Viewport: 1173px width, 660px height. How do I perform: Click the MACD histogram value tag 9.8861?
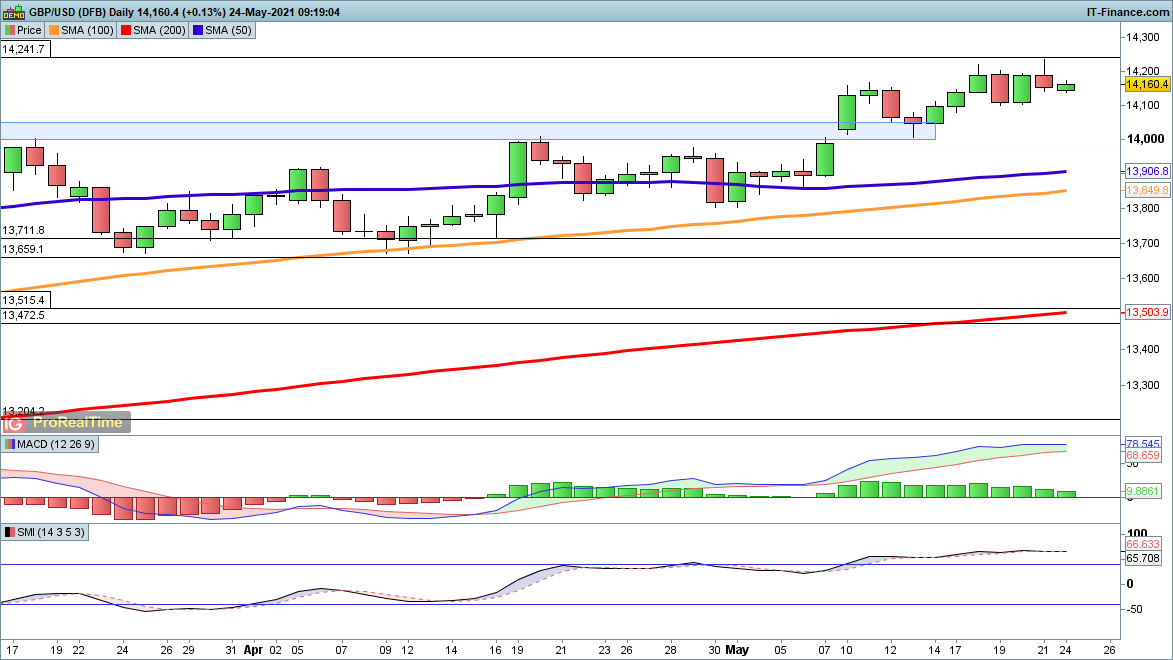coord(1143,492)
